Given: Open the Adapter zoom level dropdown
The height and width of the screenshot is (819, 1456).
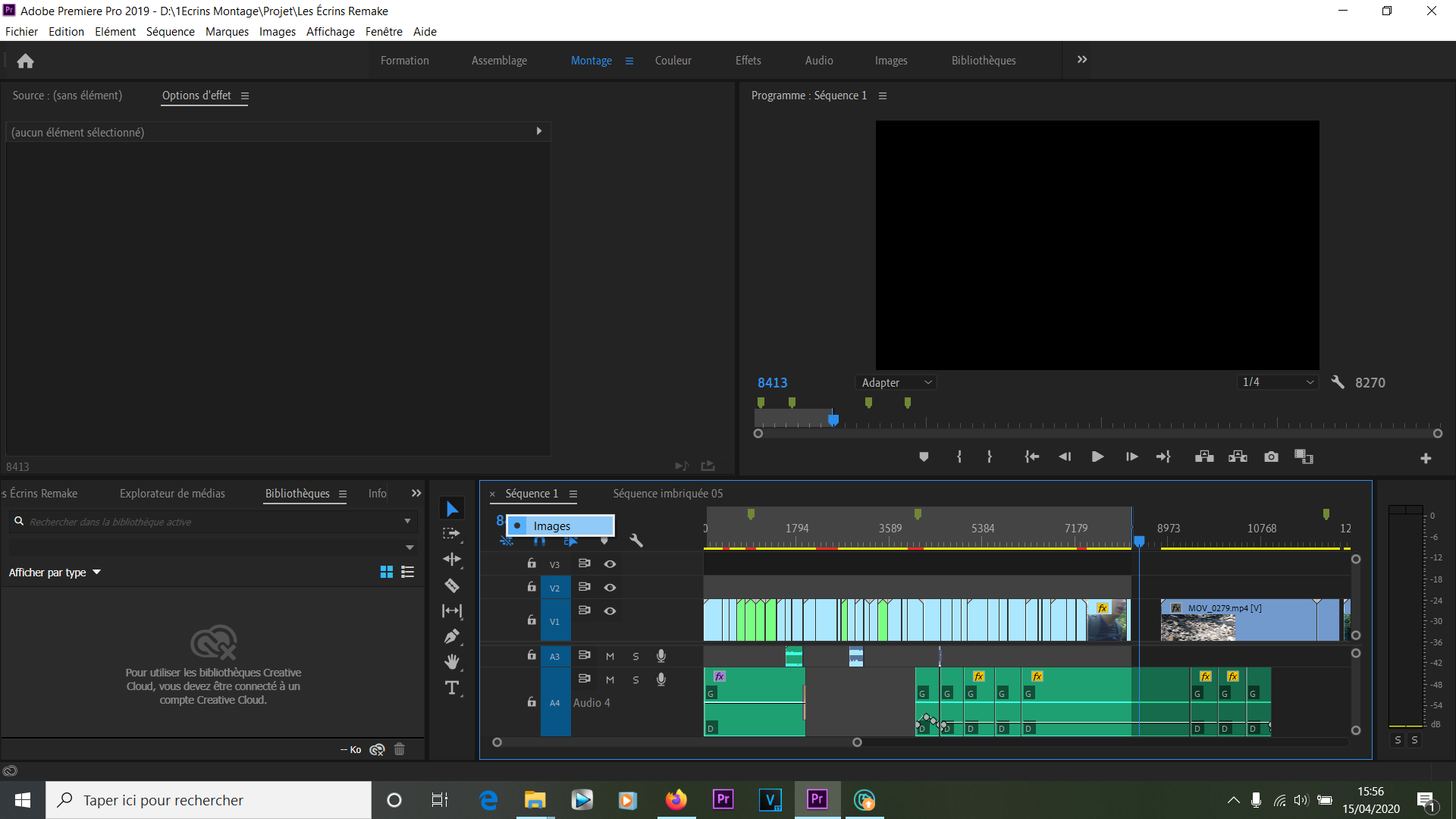Looking at the screenshot, I should (896, 383).
